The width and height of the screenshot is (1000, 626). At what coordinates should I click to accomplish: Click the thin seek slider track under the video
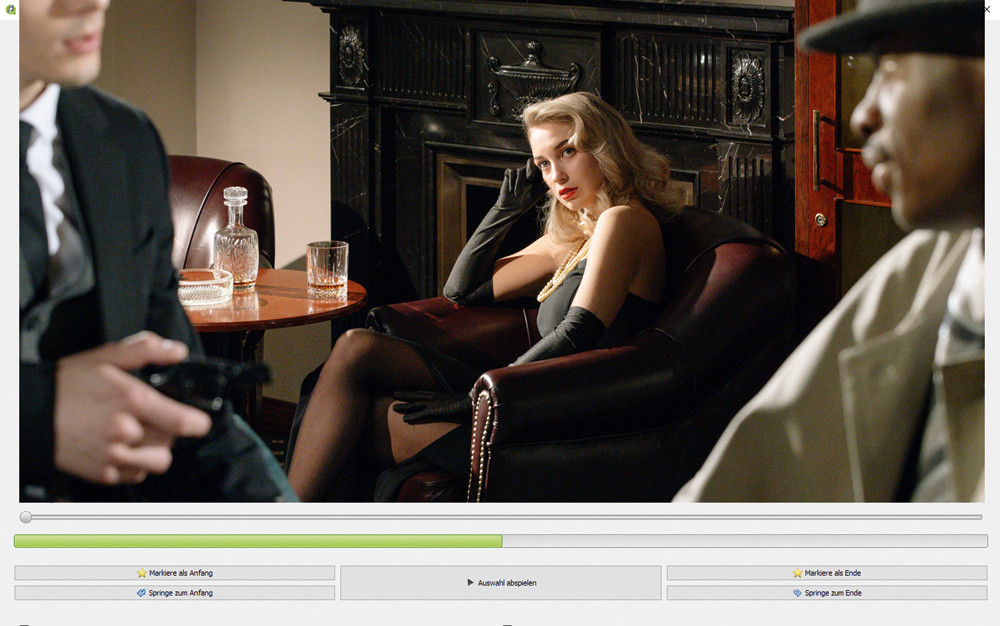(504, 517)
